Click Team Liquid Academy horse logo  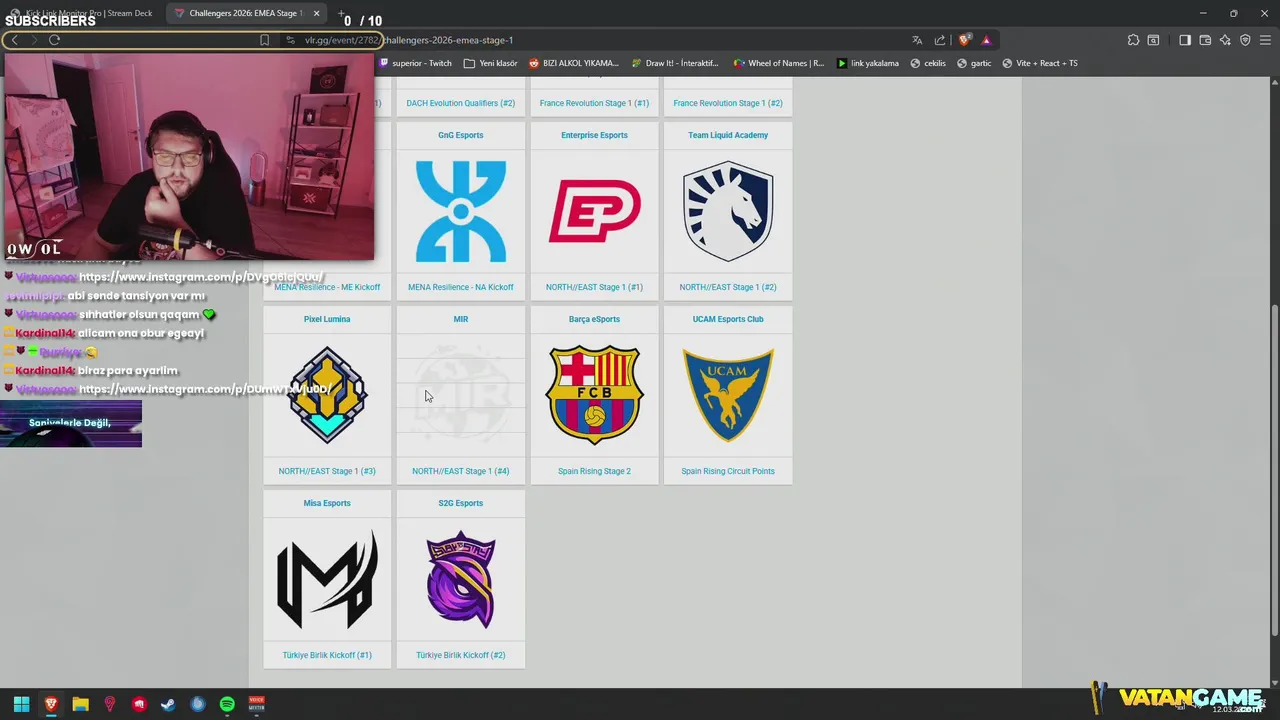(x=728, y=212)
